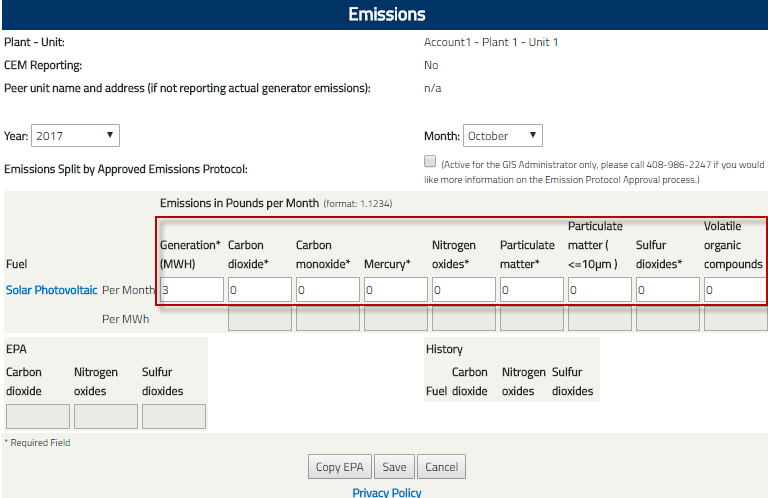Open the Solar Photovoltaic fuel link
This screenshot has height=498, width=768.
click(52, 290)
